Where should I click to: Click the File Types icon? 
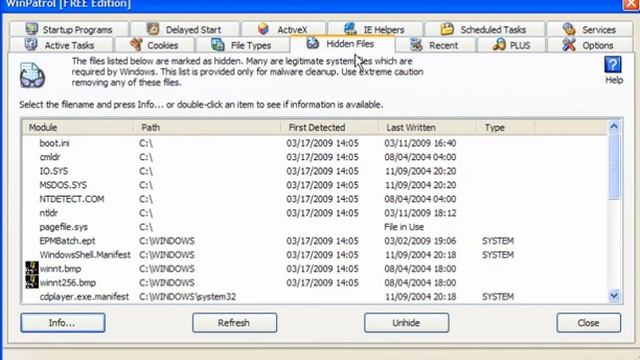point(218,44)
